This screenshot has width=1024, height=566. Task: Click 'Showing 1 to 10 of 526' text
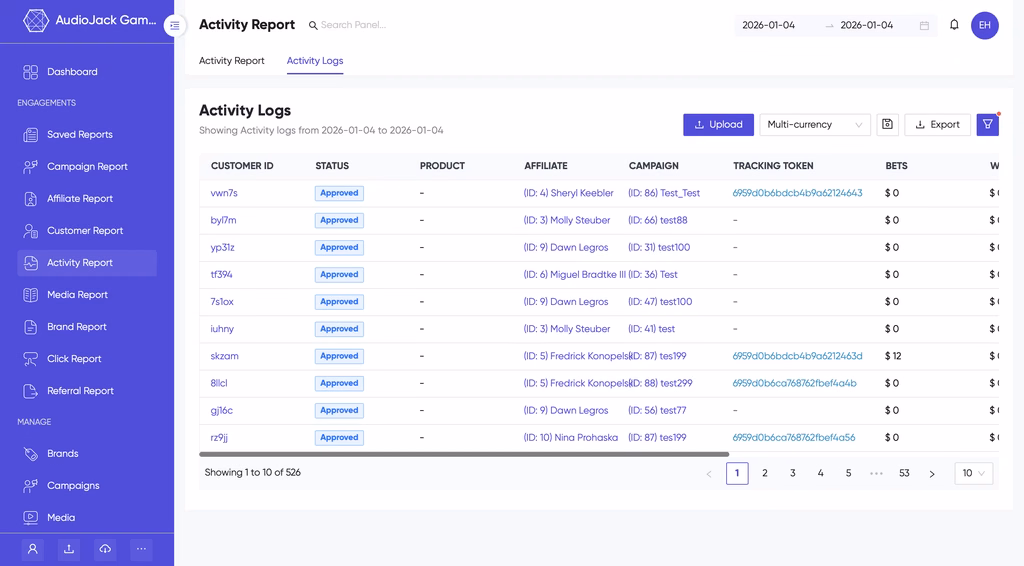(x=253, y=473)
